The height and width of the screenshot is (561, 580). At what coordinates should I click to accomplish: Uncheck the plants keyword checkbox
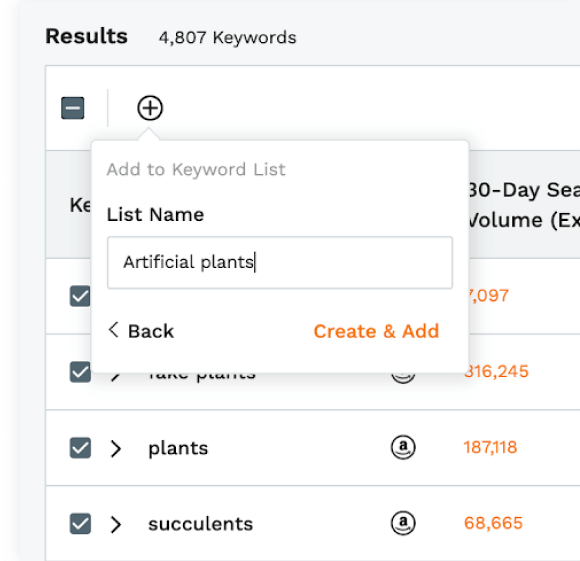pyautogui.click(x=80, y=448)
